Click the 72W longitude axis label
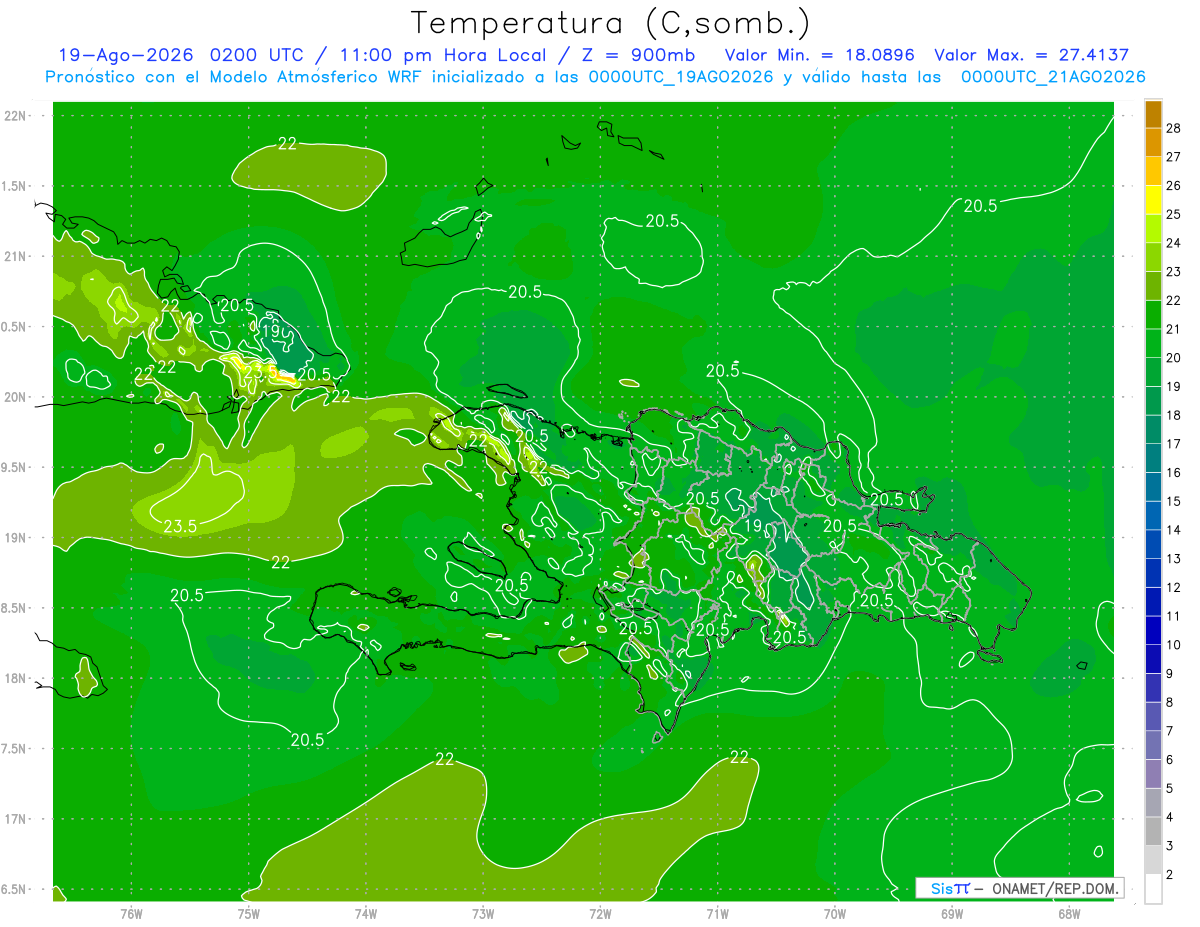 600,914
